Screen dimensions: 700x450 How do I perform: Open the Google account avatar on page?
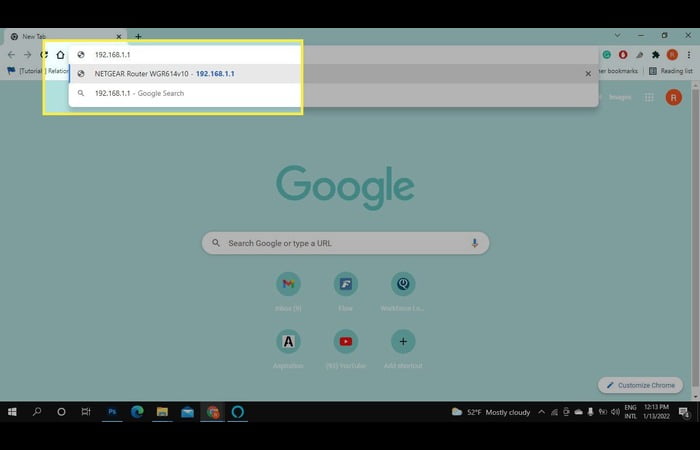click(x=674, y=97)
